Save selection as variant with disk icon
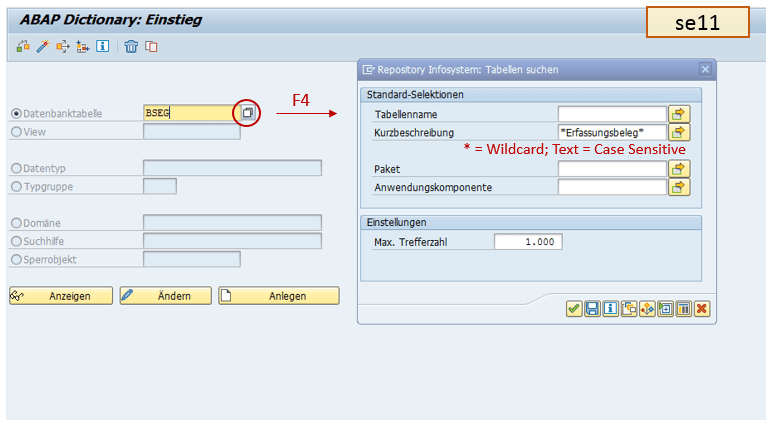The width and height of the screenshot is (773, 425). tap(592, 309)
